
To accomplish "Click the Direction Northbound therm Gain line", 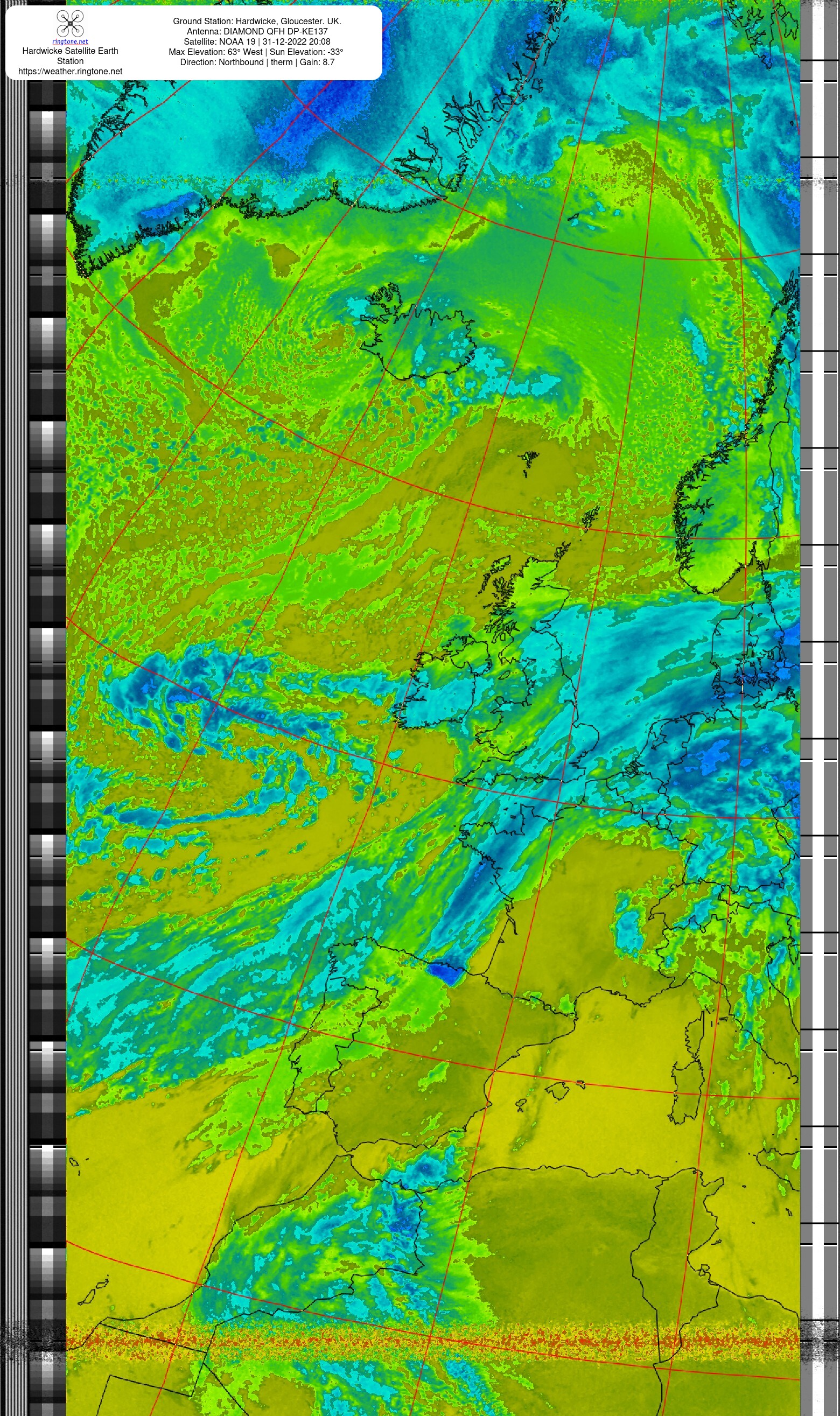I will (257, 62).
